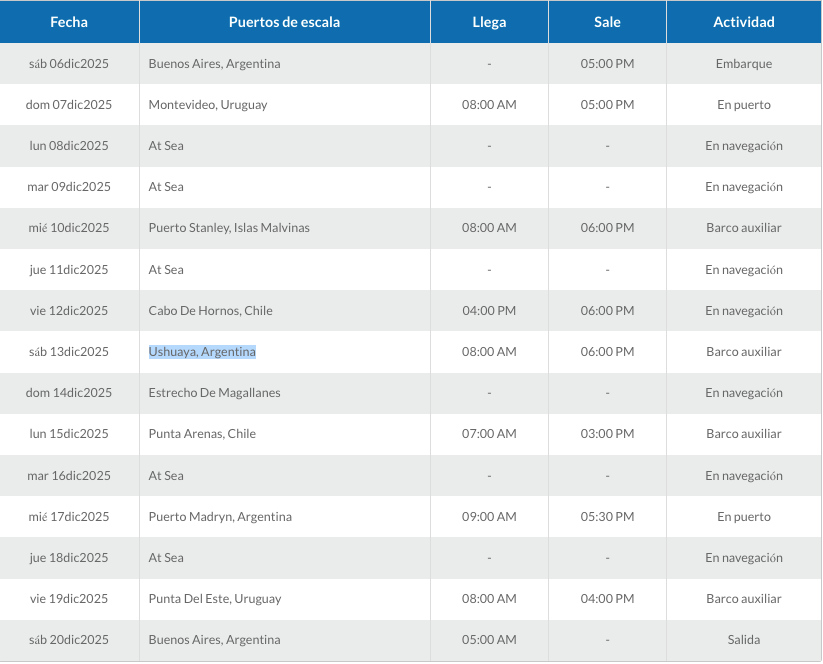Image resolution: width=823 pixels, height=664 pixels.
Task: Select Puerto Stanley, Islas Malvinas cell
Action: point(229,228)
